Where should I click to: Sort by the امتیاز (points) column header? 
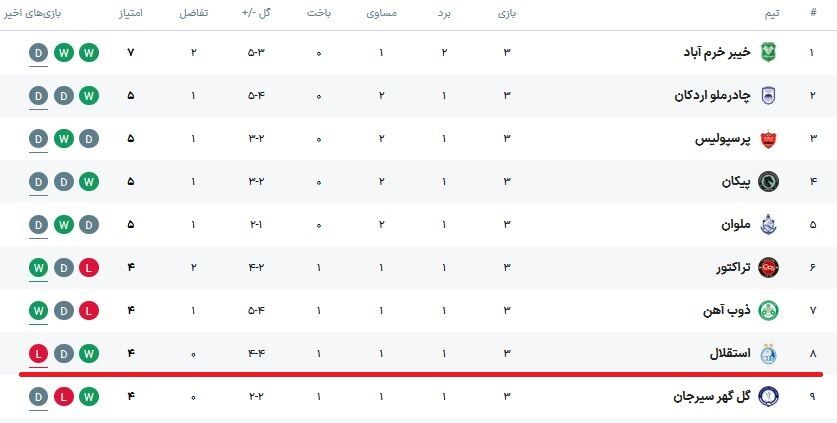click(130, 14)
